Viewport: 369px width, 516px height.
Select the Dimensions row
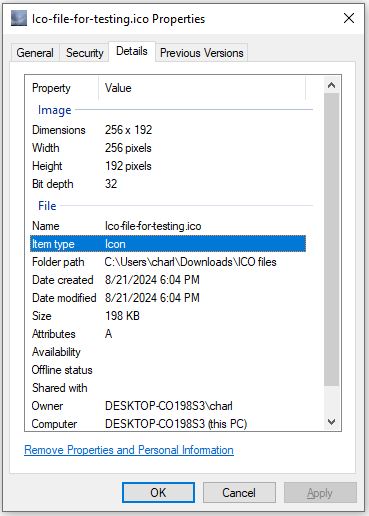[168, 130]
